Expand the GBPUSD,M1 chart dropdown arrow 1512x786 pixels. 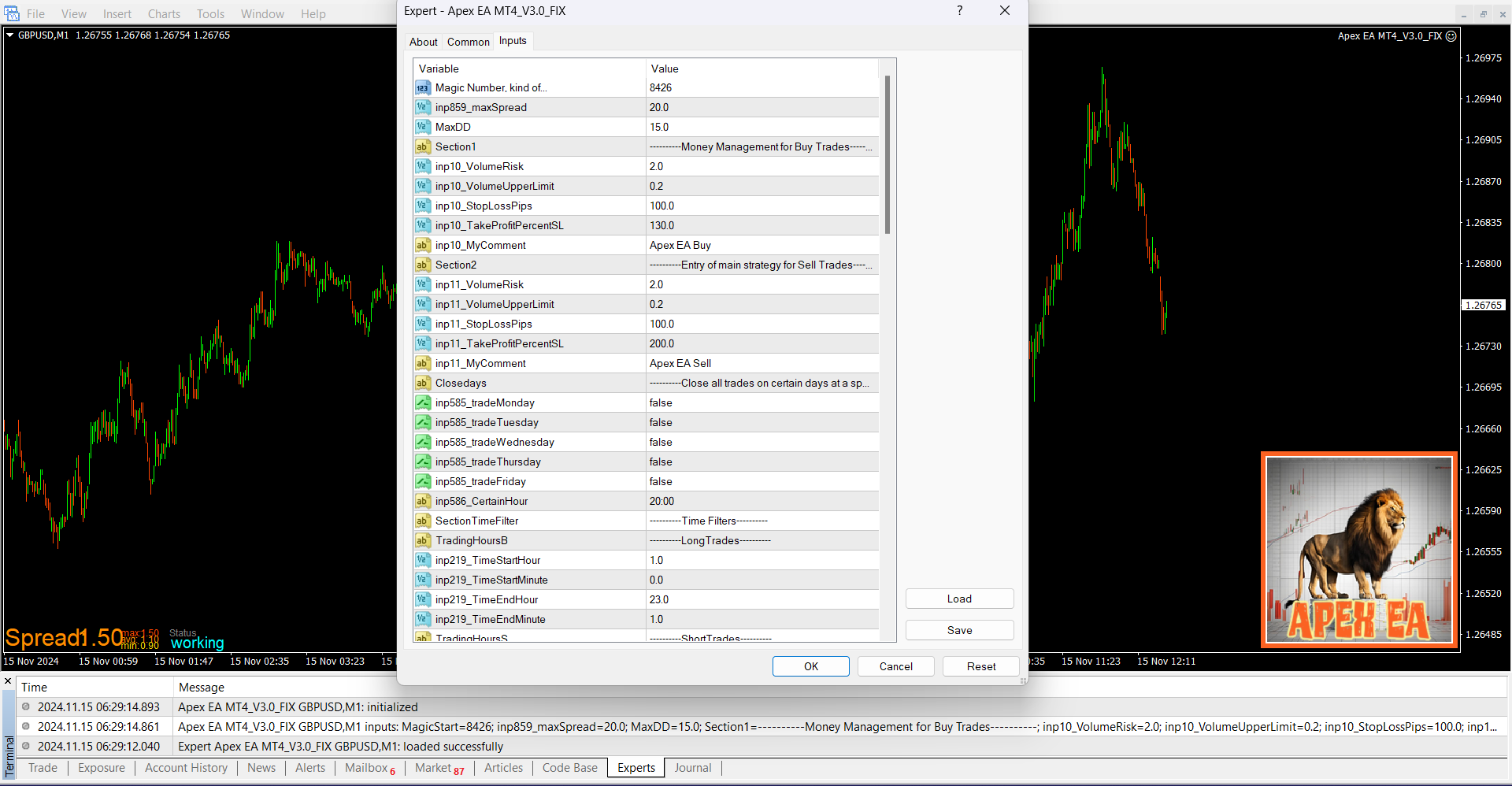coord(10,35)
